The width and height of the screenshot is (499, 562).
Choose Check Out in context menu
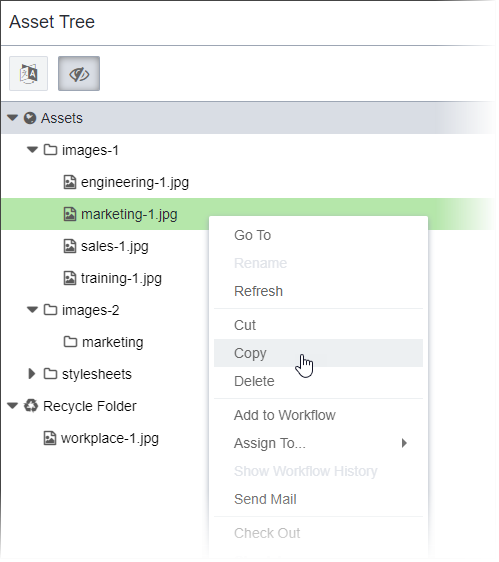point(319,533)
